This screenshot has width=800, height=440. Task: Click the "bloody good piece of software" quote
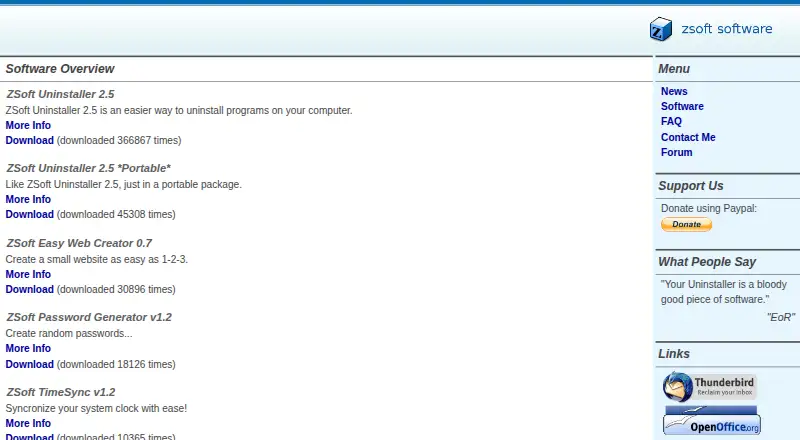point(723,292)
